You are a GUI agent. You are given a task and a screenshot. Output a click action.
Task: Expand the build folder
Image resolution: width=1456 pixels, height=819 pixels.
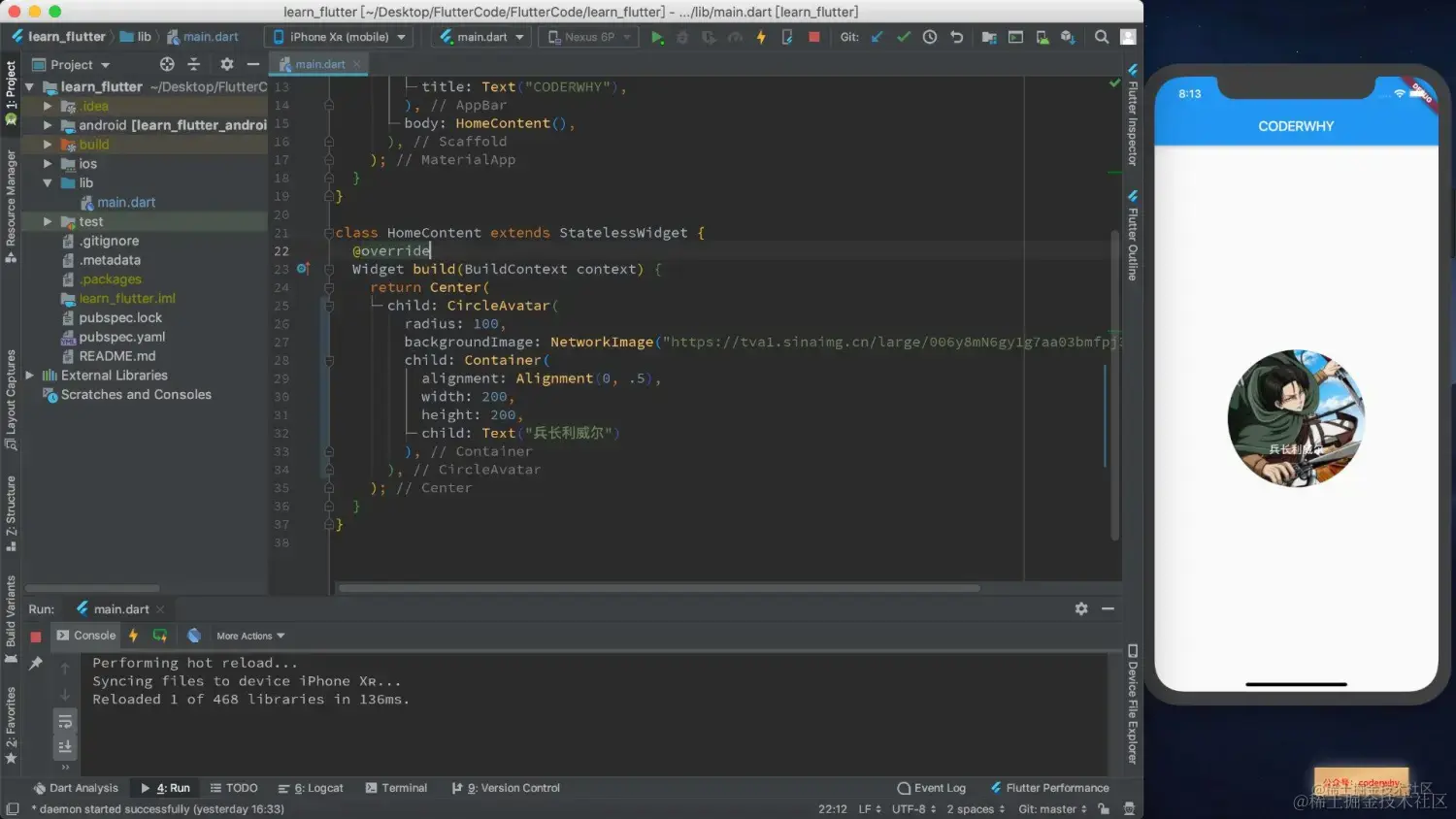[x=48, y=145]
